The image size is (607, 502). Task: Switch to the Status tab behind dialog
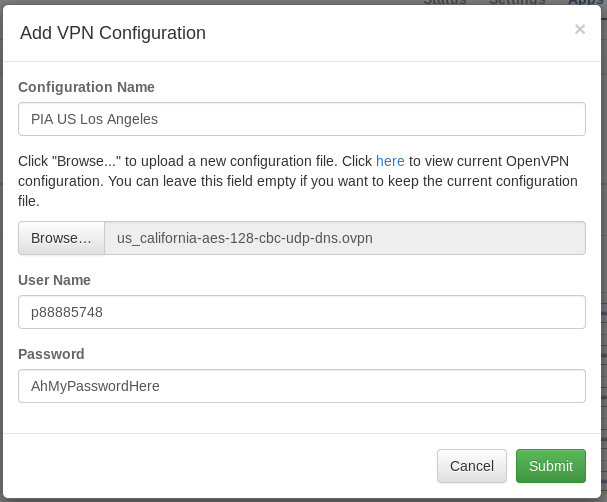click(445, 2)
